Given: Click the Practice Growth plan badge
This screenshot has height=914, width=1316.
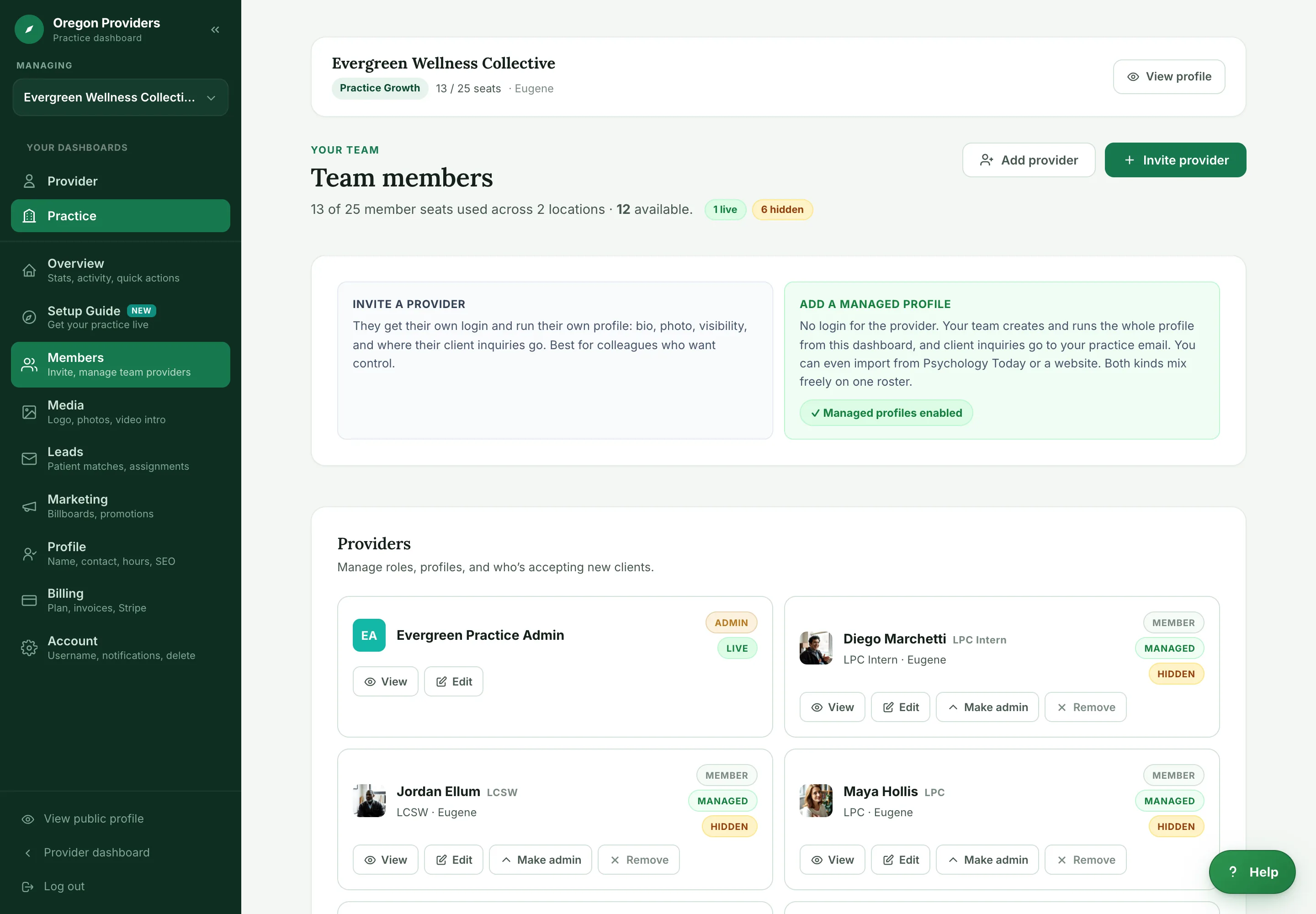Looking at the screenshot, I should 380,88.
